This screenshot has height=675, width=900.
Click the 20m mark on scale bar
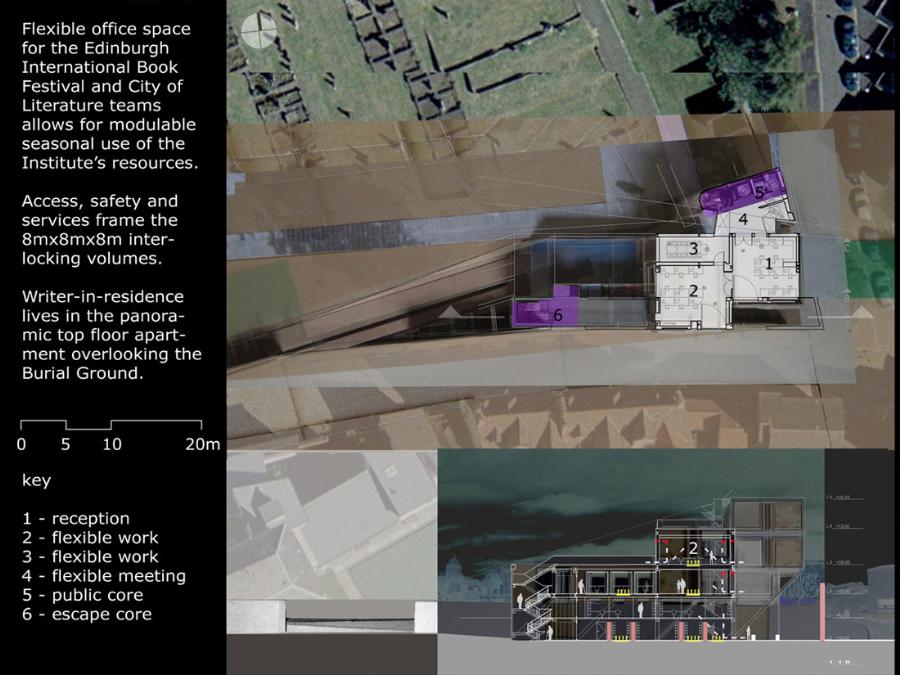[203, 444]
